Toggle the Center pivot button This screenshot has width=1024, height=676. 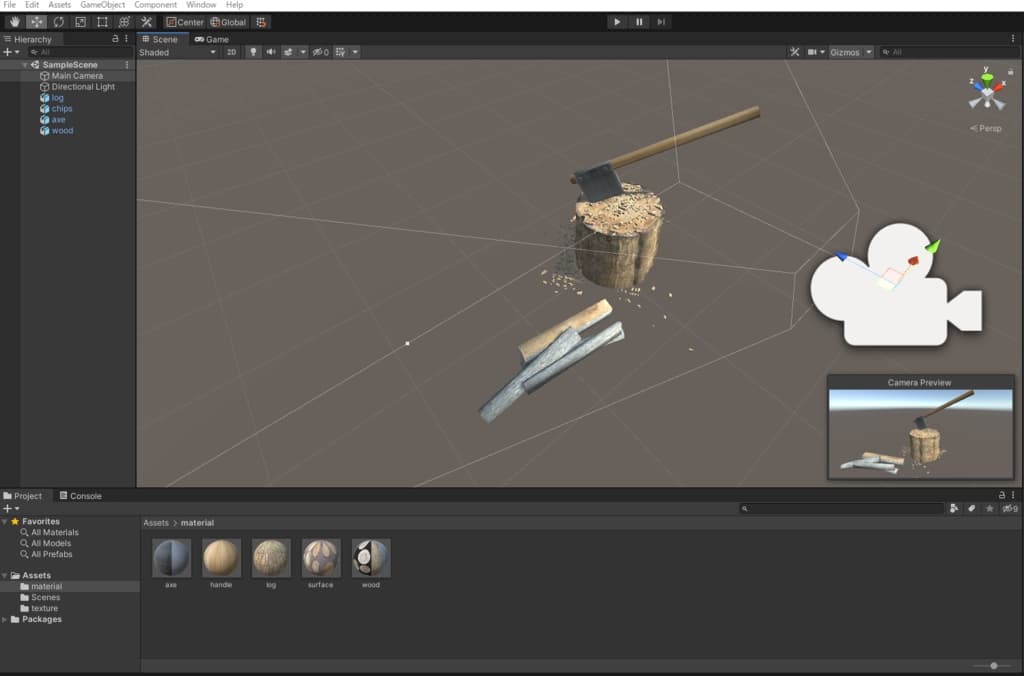coord(184,22)
